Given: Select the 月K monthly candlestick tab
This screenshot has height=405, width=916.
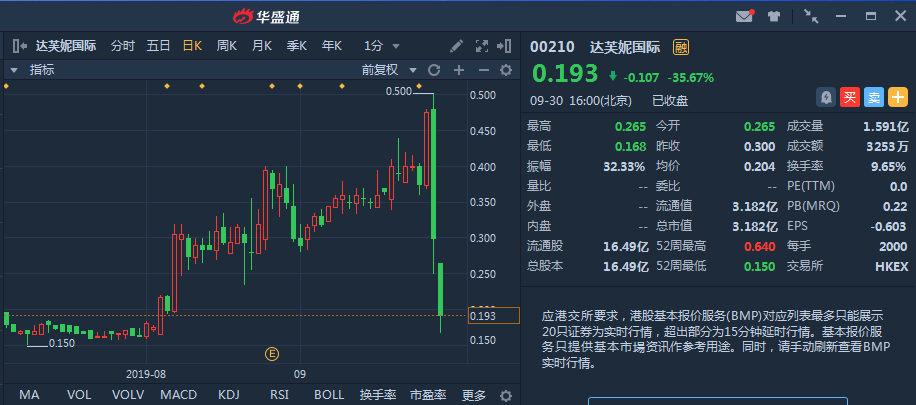Looking at the screenshot, I should click(262, 46).
